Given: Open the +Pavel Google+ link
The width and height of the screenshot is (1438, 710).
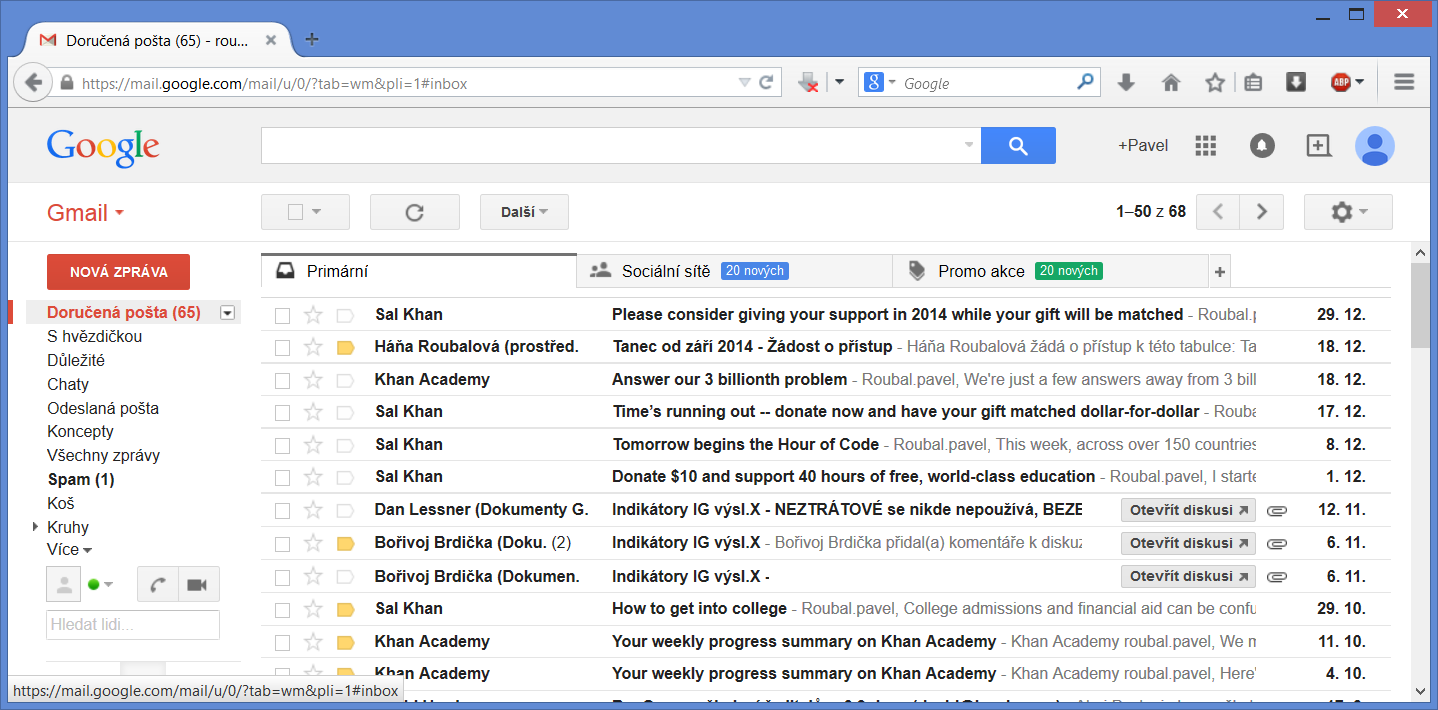Looking at the screenshot, I should tap(1143, 146).
